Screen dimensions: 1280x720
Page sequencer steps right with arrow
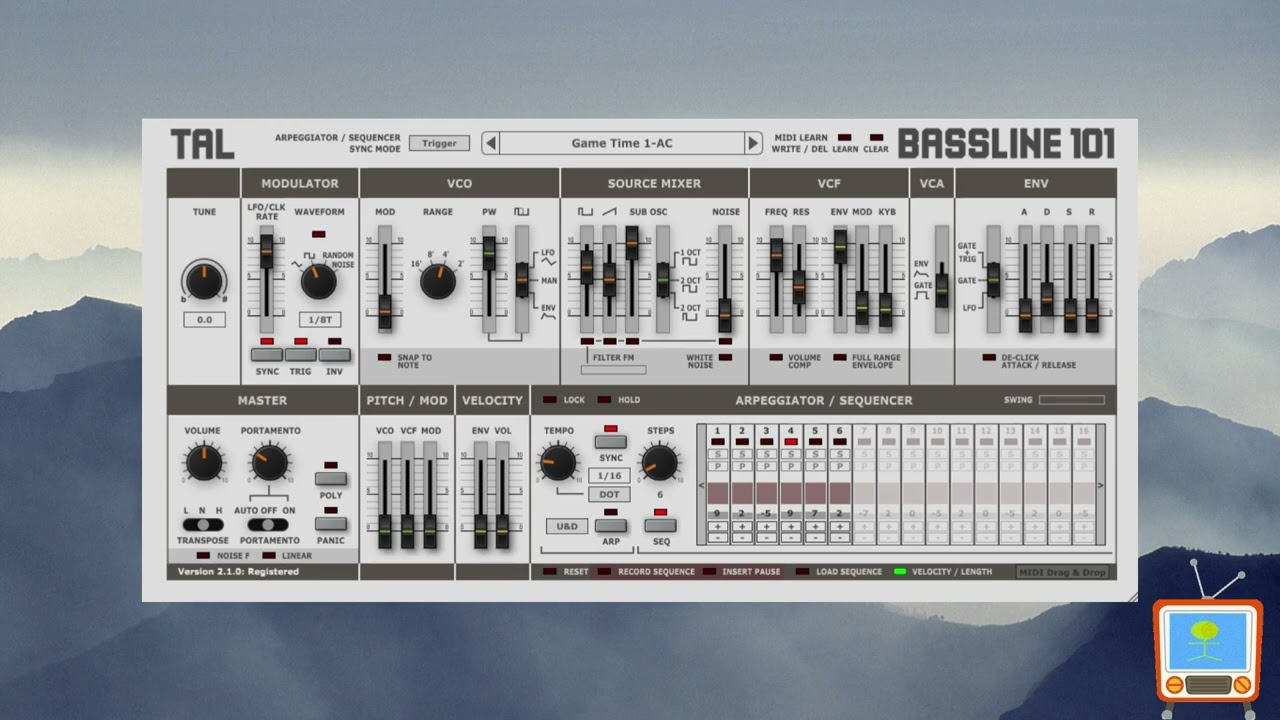pos(1101,486)
